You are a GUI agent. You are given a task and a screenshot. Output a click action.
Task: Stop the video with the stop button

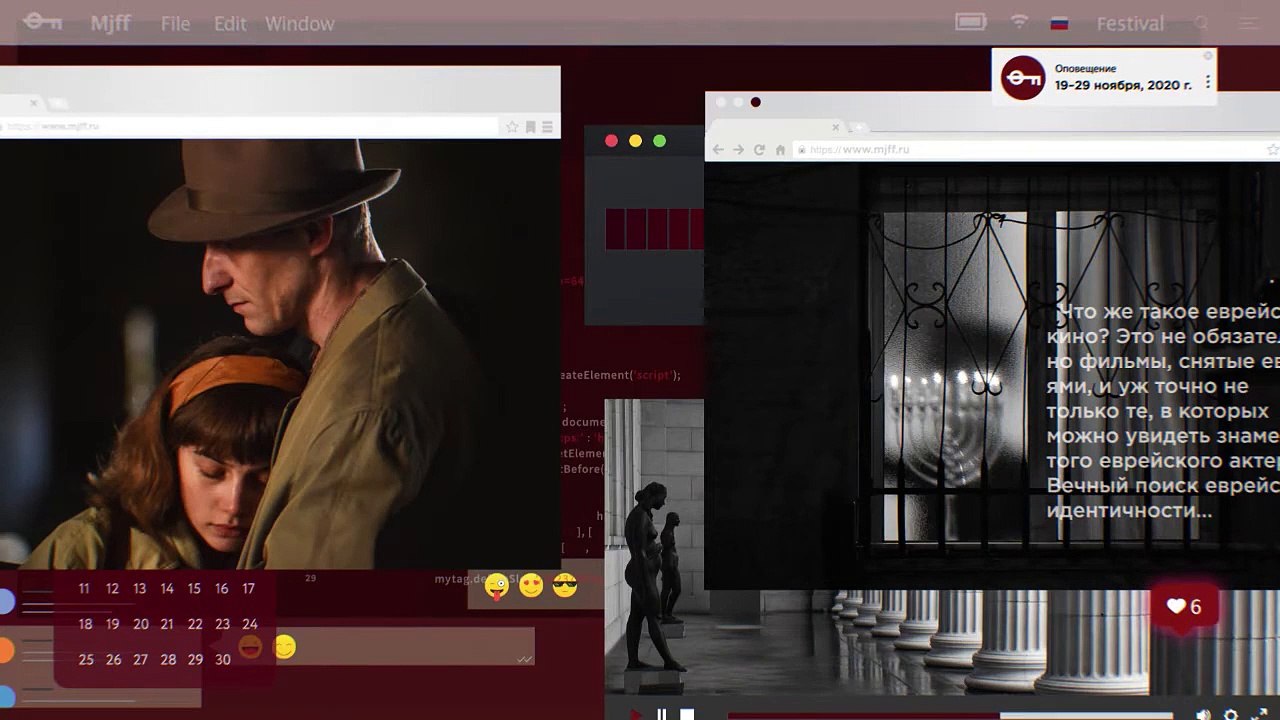point(687,714)
